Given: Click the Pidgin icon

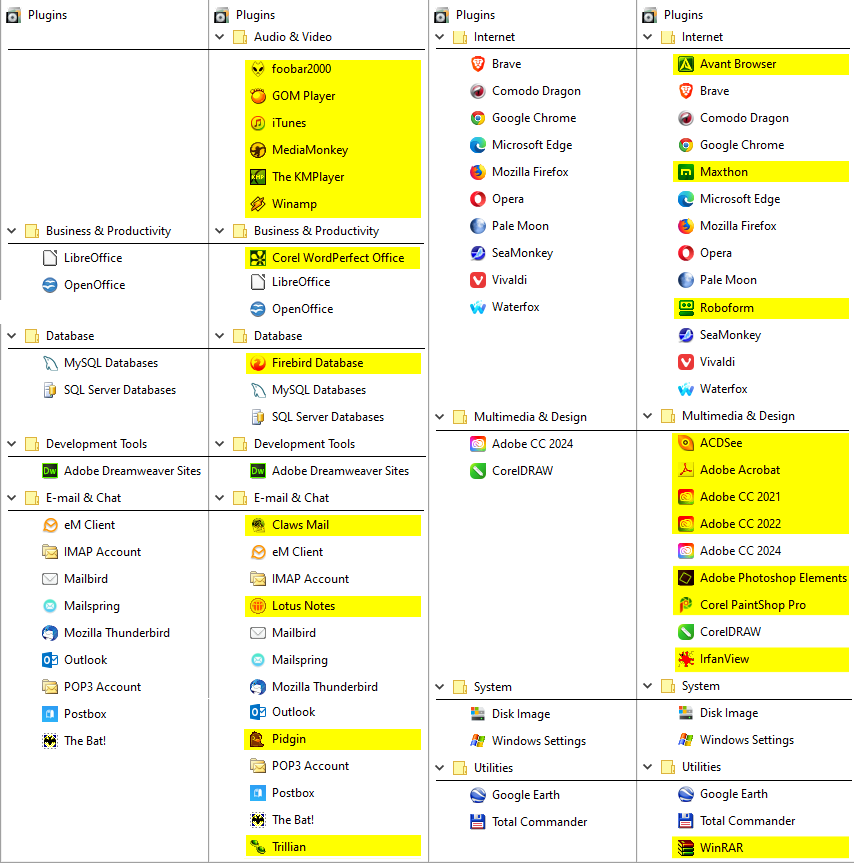Looking at the screenshot, I should pos(258,739).
